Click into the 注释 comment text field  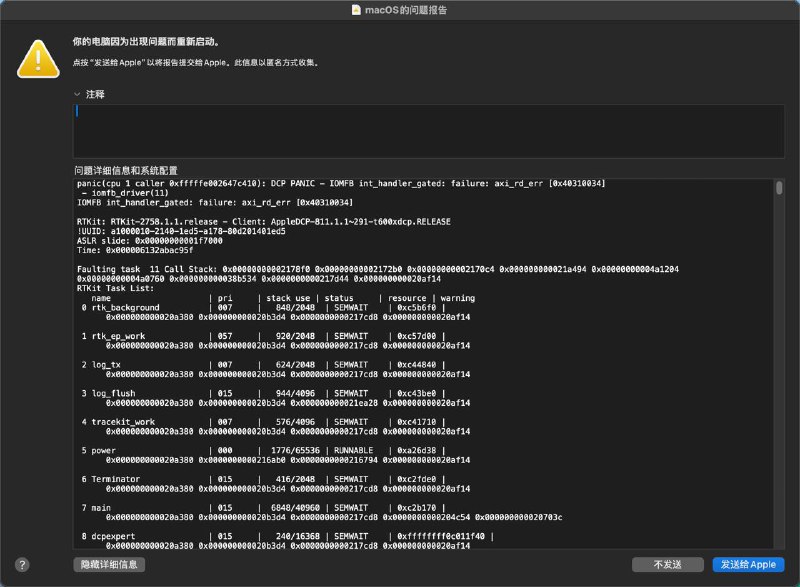point(429,131)
